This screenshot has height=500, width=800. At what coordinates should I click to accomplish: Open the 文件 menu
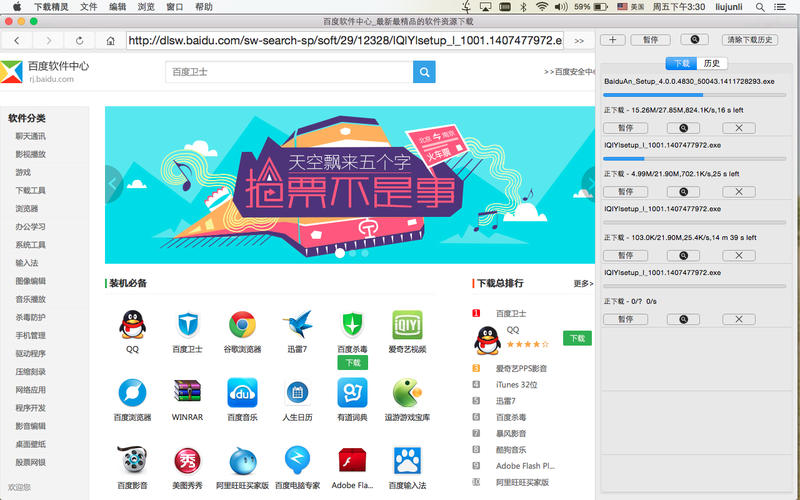(89, 7)
